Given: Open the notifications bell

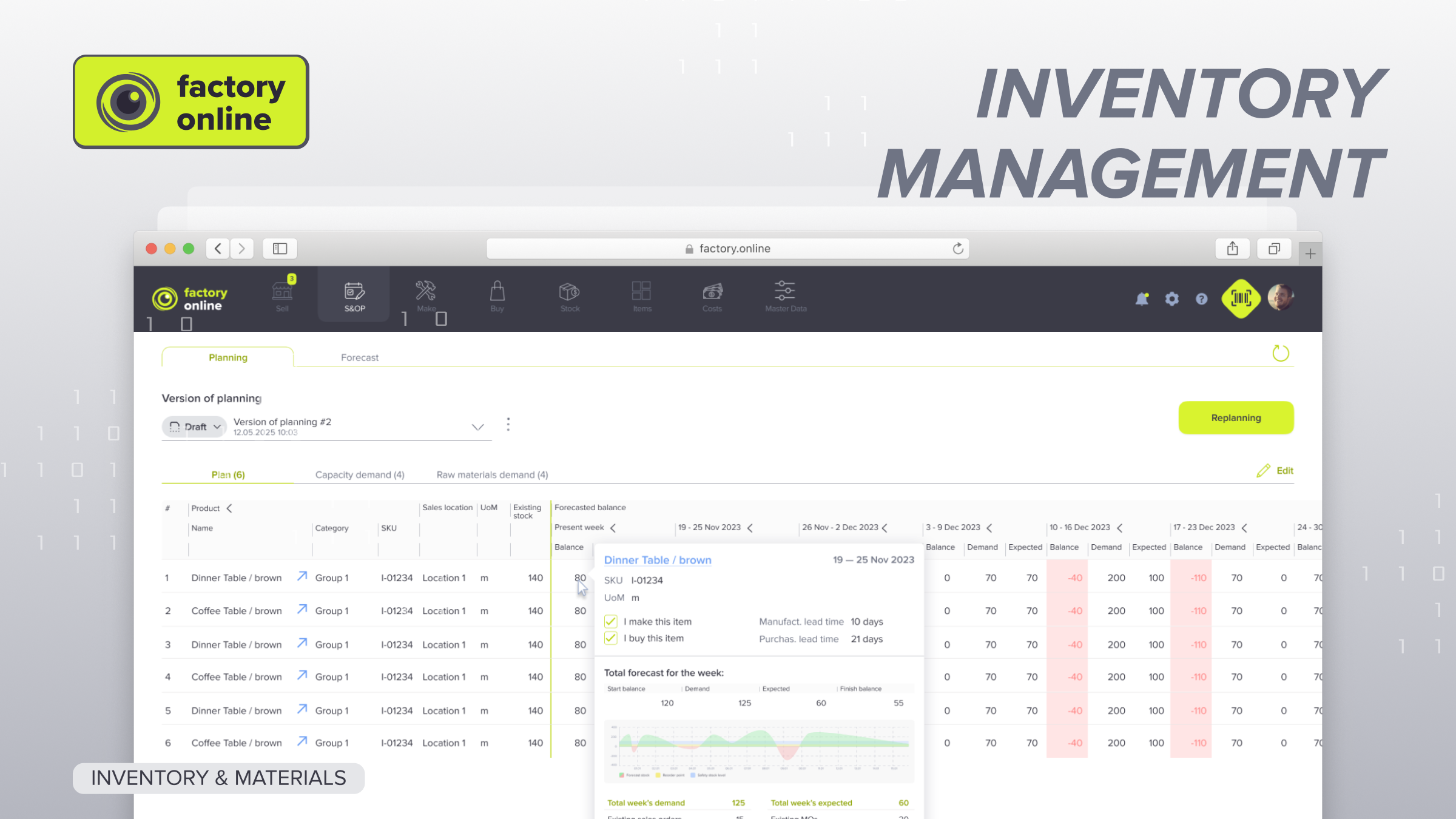Looking at the screenshot, I should point(1142,299).
